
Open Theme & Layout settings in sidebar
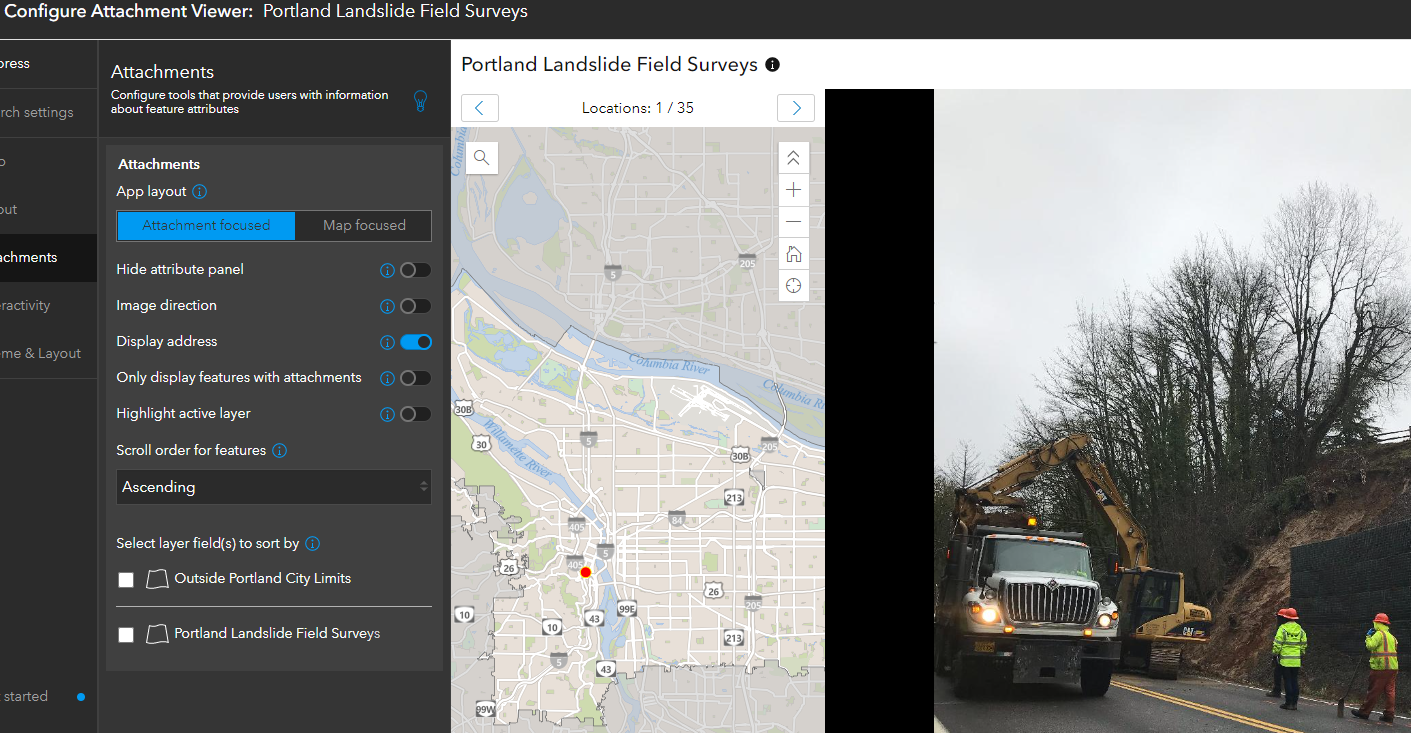click(x=40, y=352)
